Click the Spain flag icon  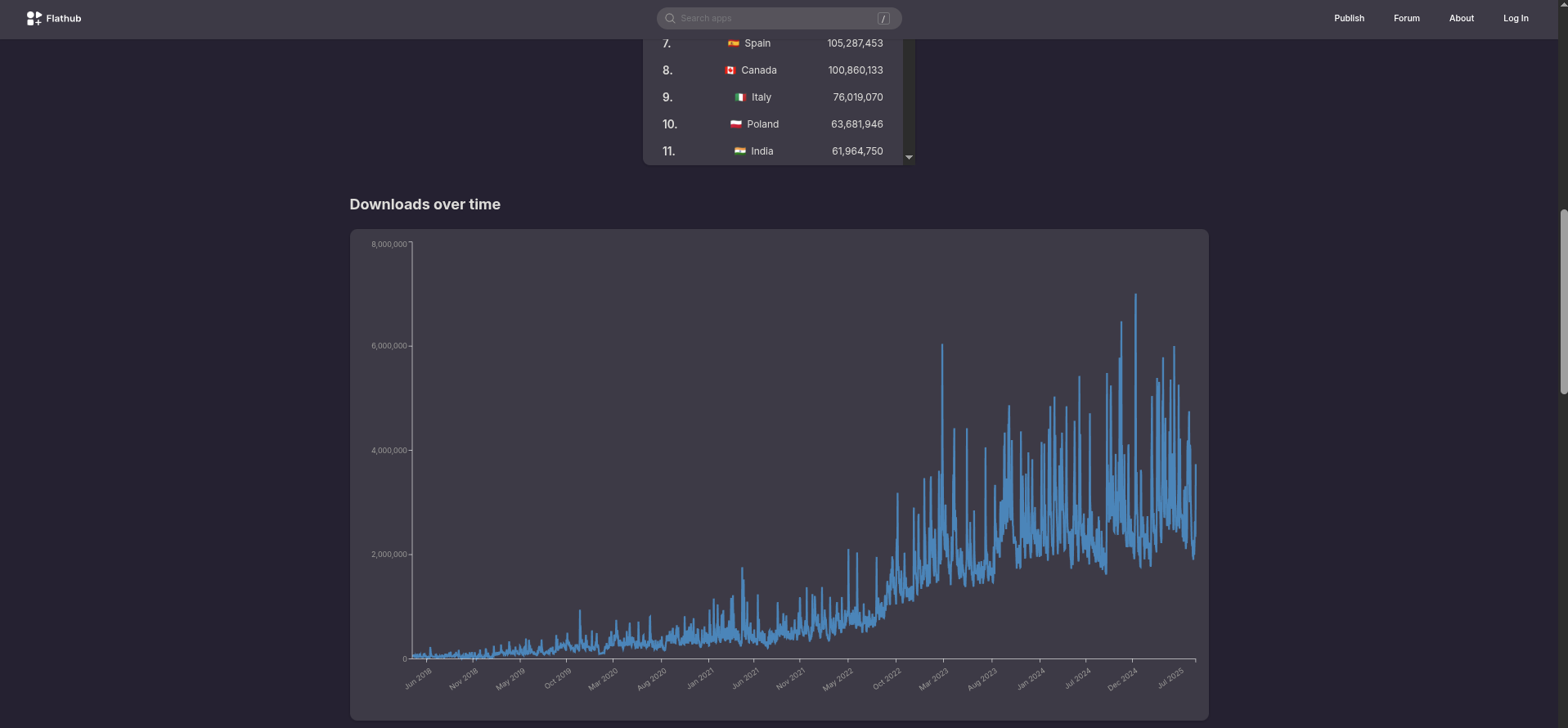(734, 43)
